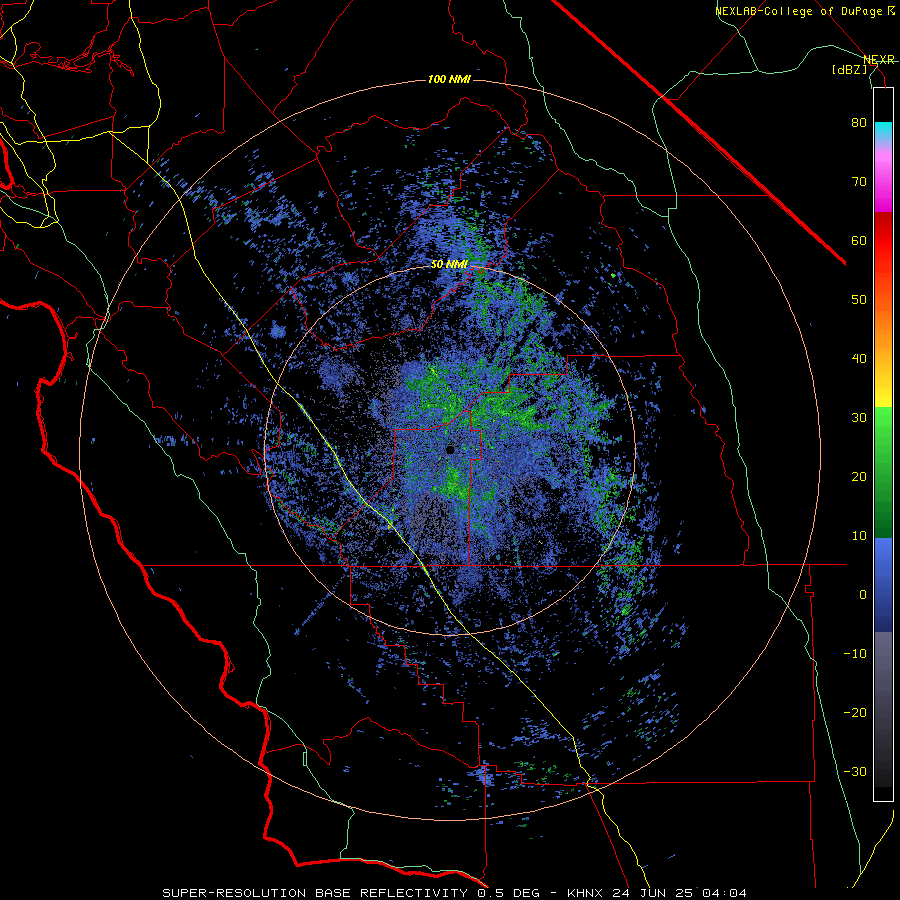Click the 80 dBZ legend tick label
Viewport: 900px width, 900px height.
tap(859, 122)
